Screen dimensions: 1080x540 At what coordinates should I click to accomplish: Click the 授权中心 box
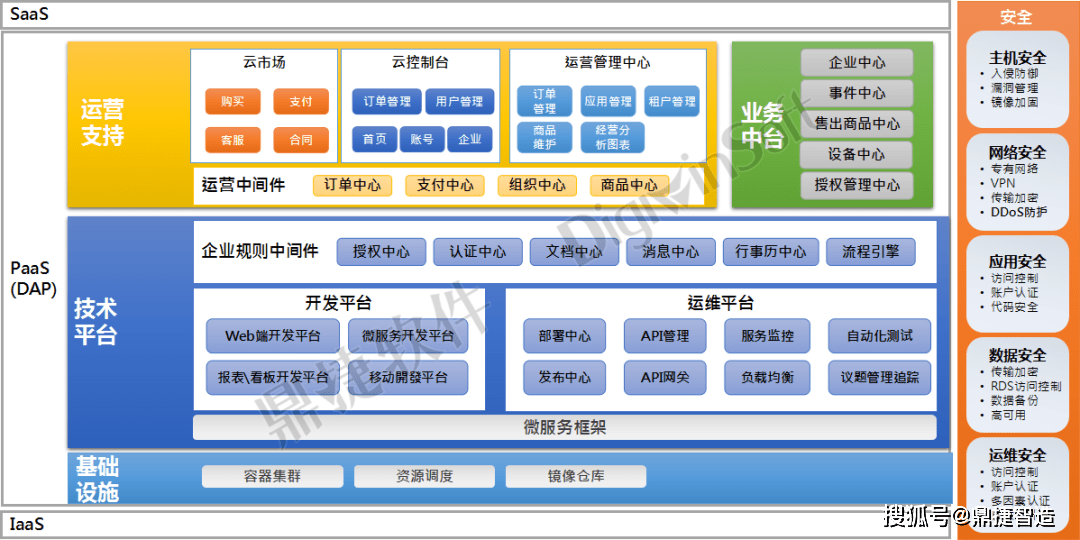click(381, 252)
